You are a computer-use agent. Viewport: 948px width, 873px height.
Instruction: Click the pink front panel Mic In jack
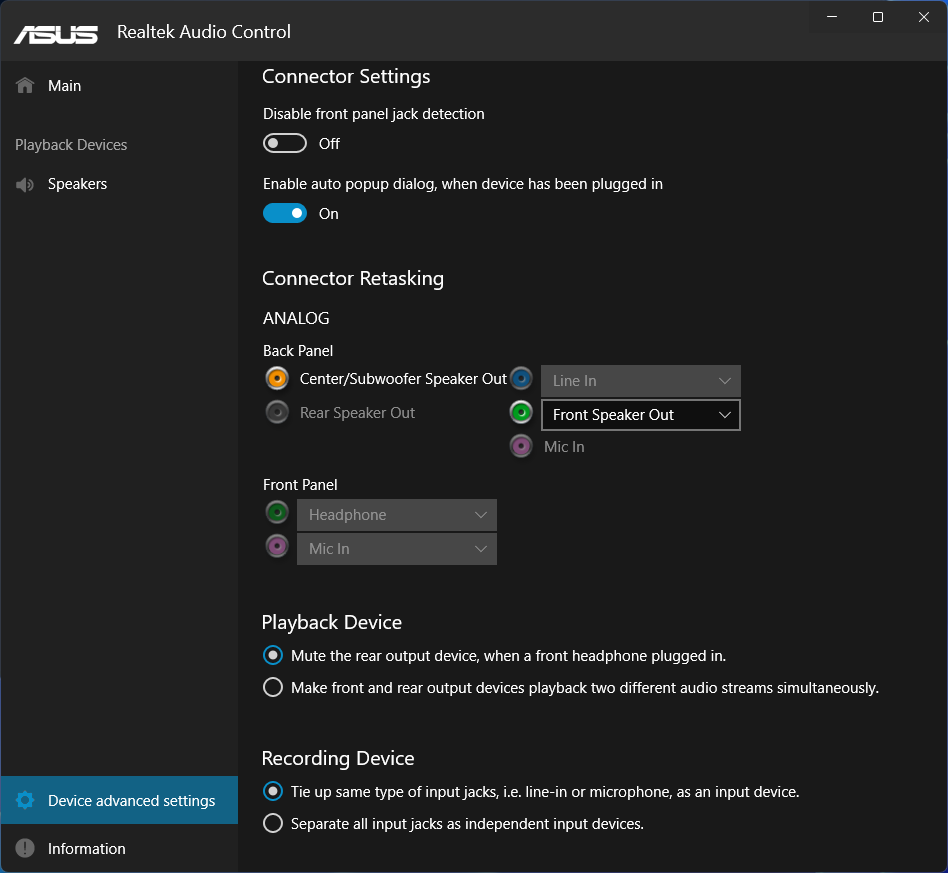(277, 546)
